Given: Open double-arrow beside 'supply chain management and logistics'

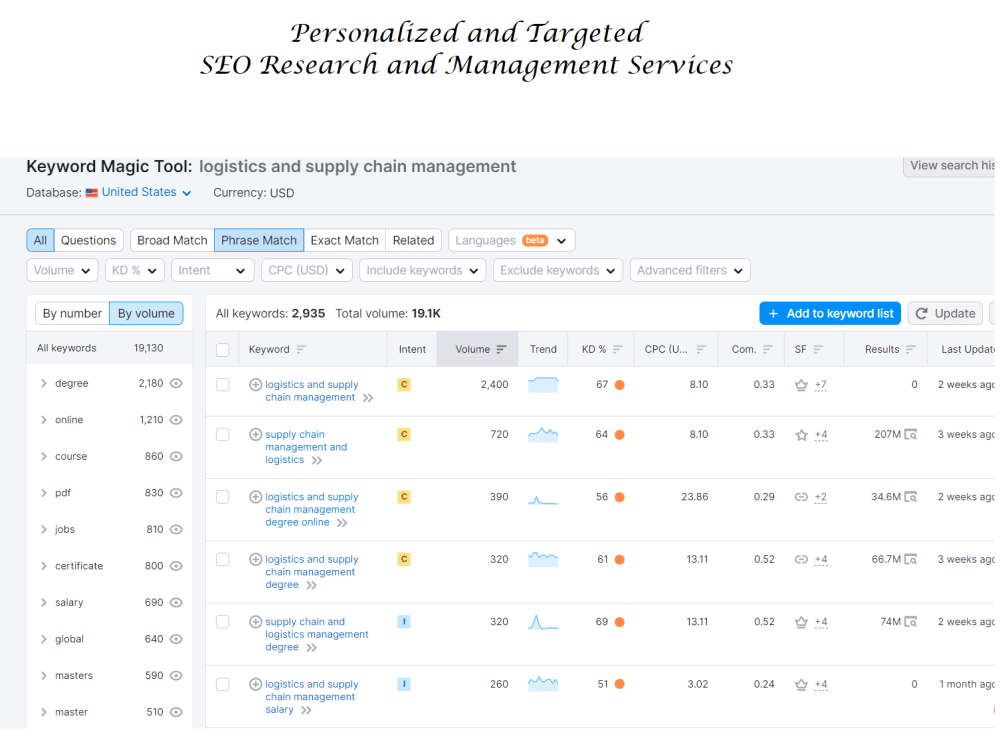Looking at the screenshot, I should pos(317,460).
